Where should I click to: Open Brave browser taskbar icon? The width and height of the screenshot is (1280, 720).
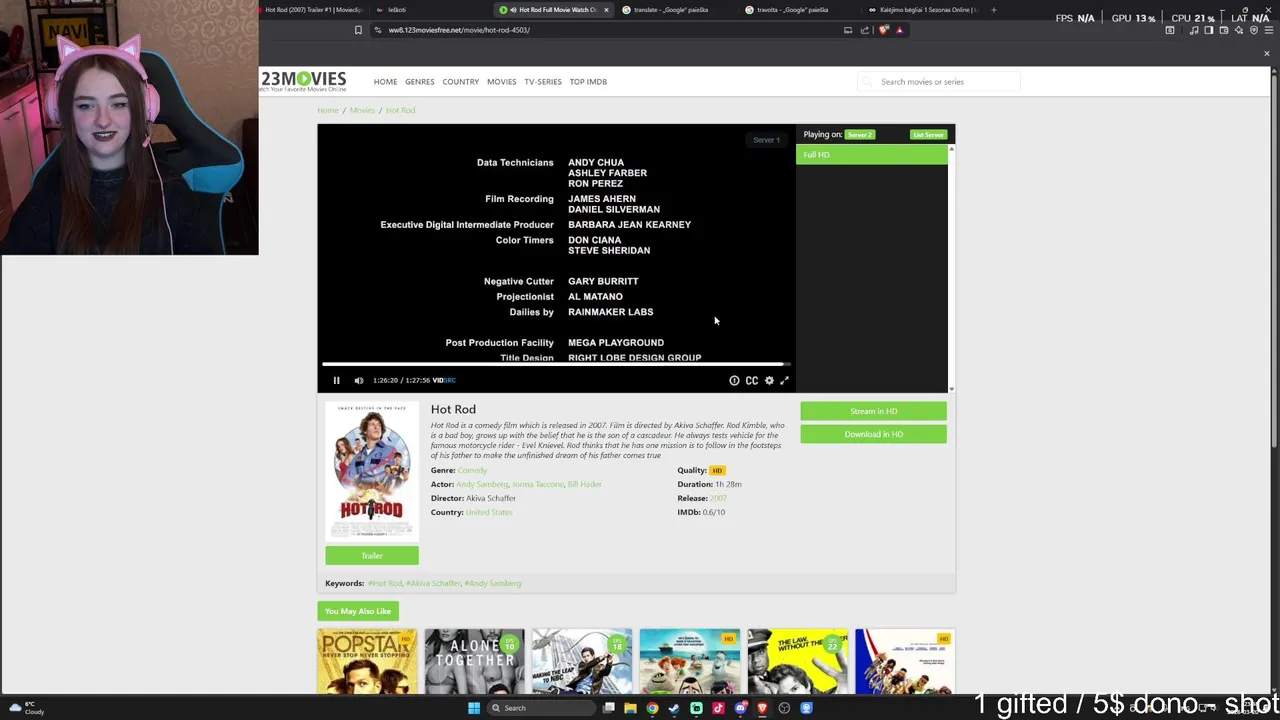[762, 708]
